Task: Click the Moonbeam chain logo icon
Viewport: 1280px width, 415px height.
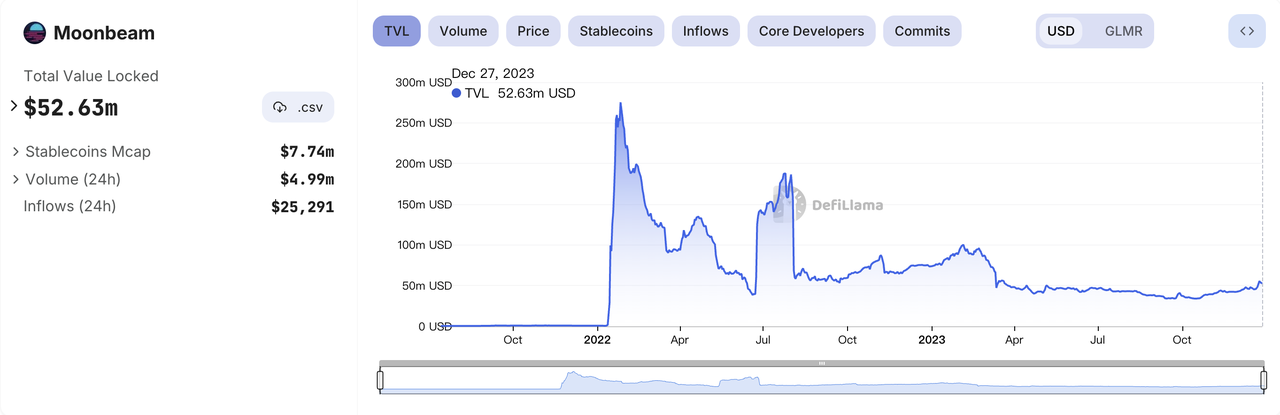Action: pos(34,33)
